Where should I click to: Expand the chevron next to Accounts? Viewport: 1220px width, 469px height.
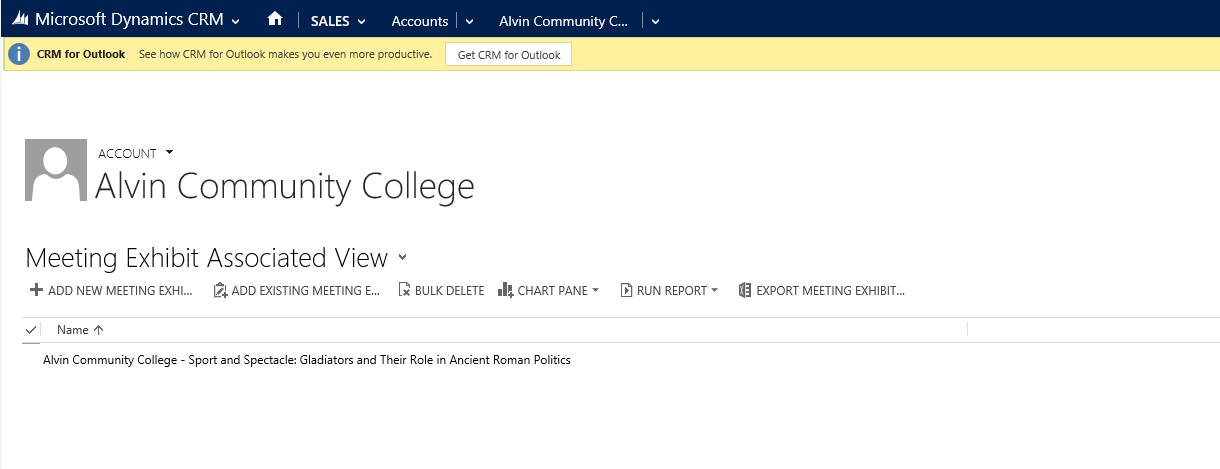(x=470, y=21)
